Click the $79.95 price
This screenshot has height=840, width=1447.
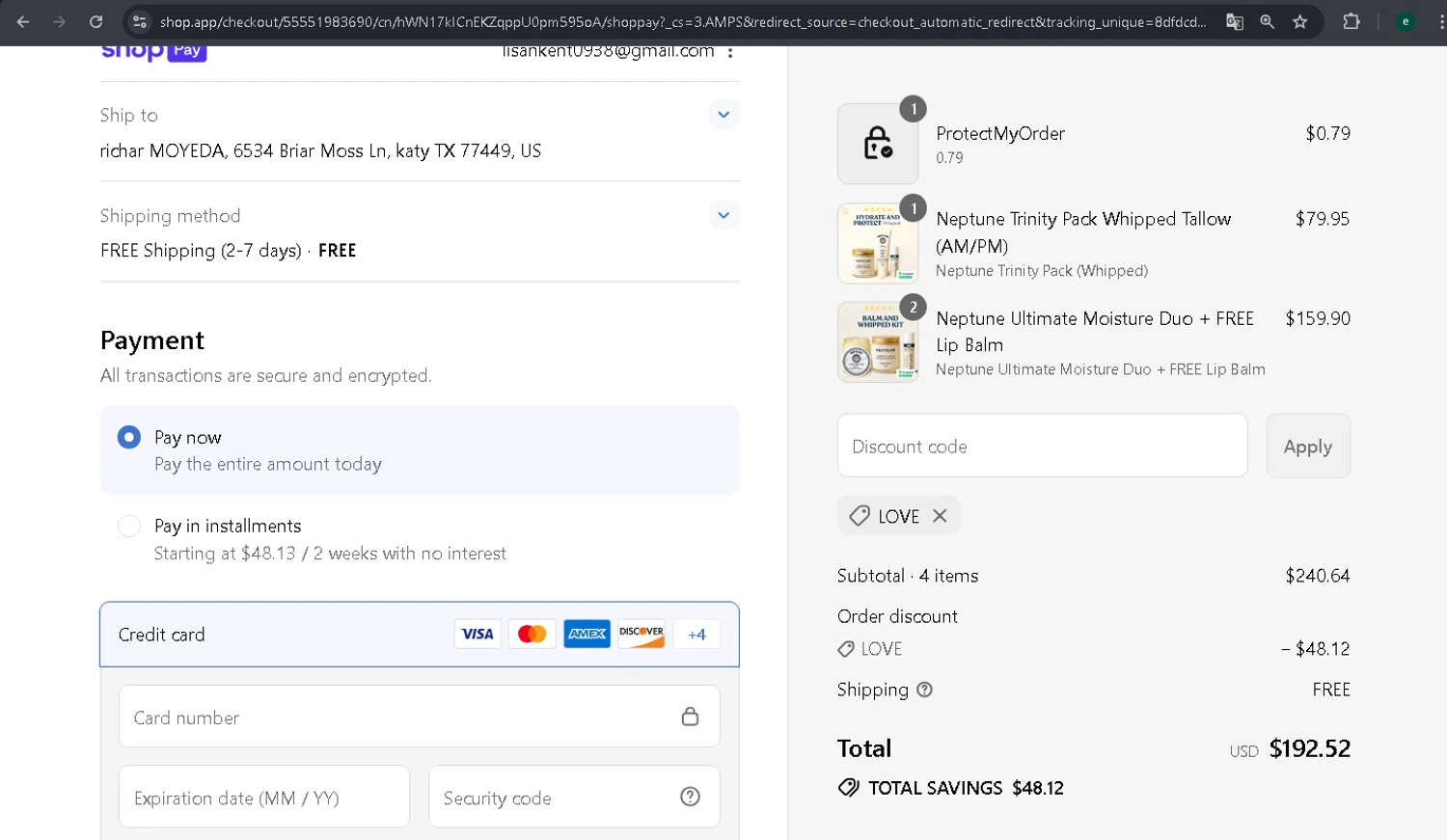tap(1323, 219)
